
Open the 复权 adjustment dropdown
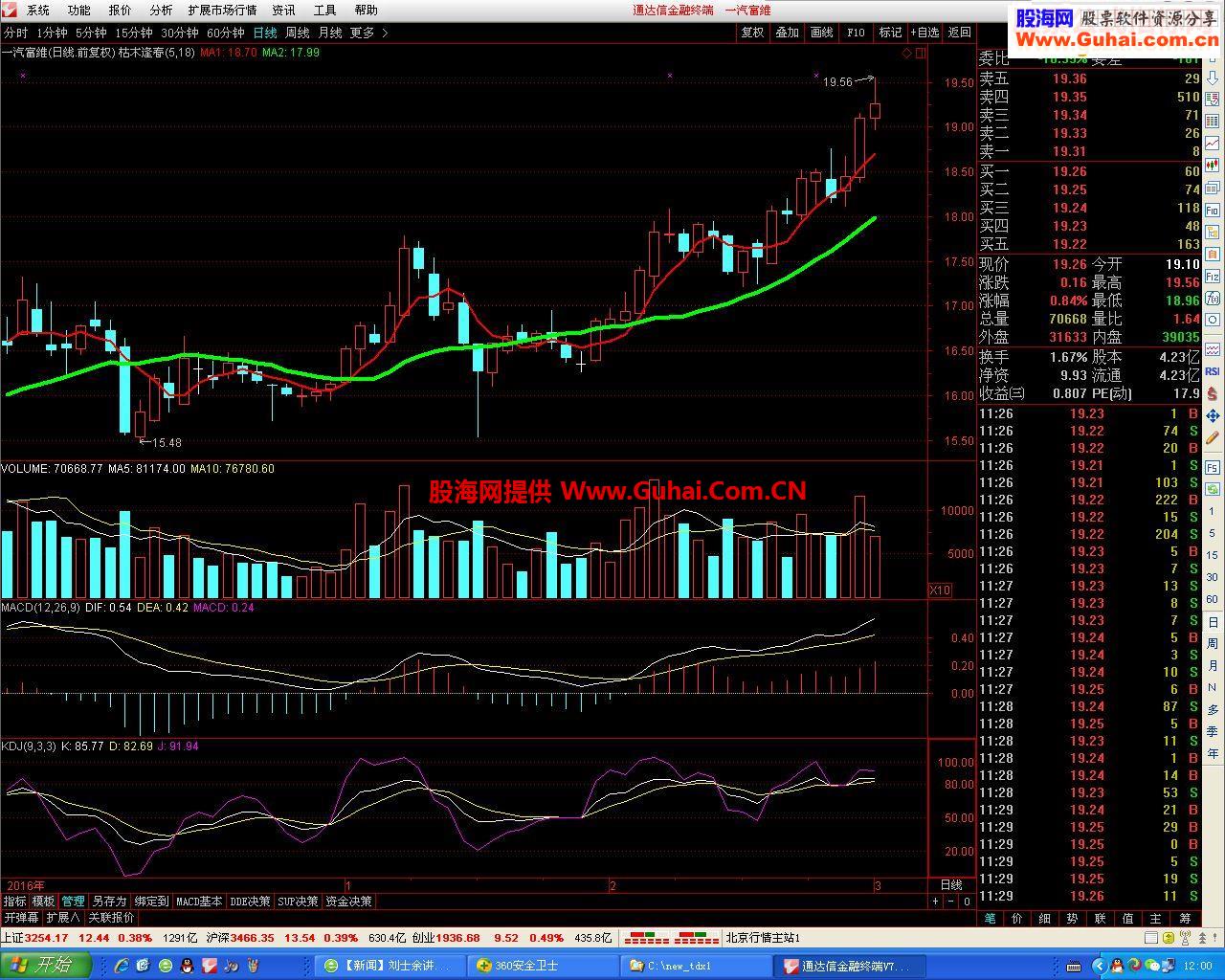[753, 33]
